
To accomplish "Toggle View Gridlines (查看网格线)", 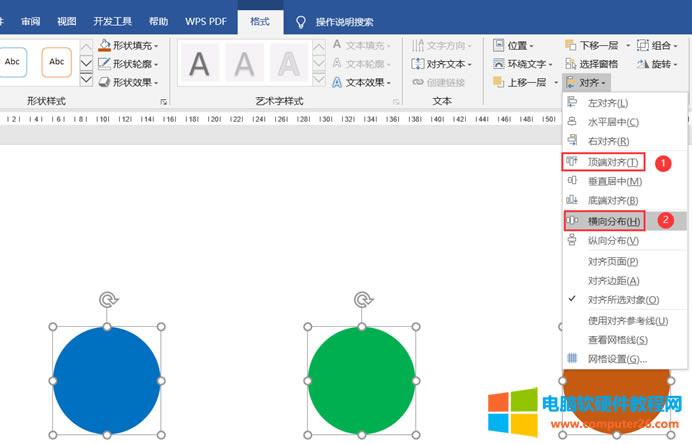I will [625, 339].
